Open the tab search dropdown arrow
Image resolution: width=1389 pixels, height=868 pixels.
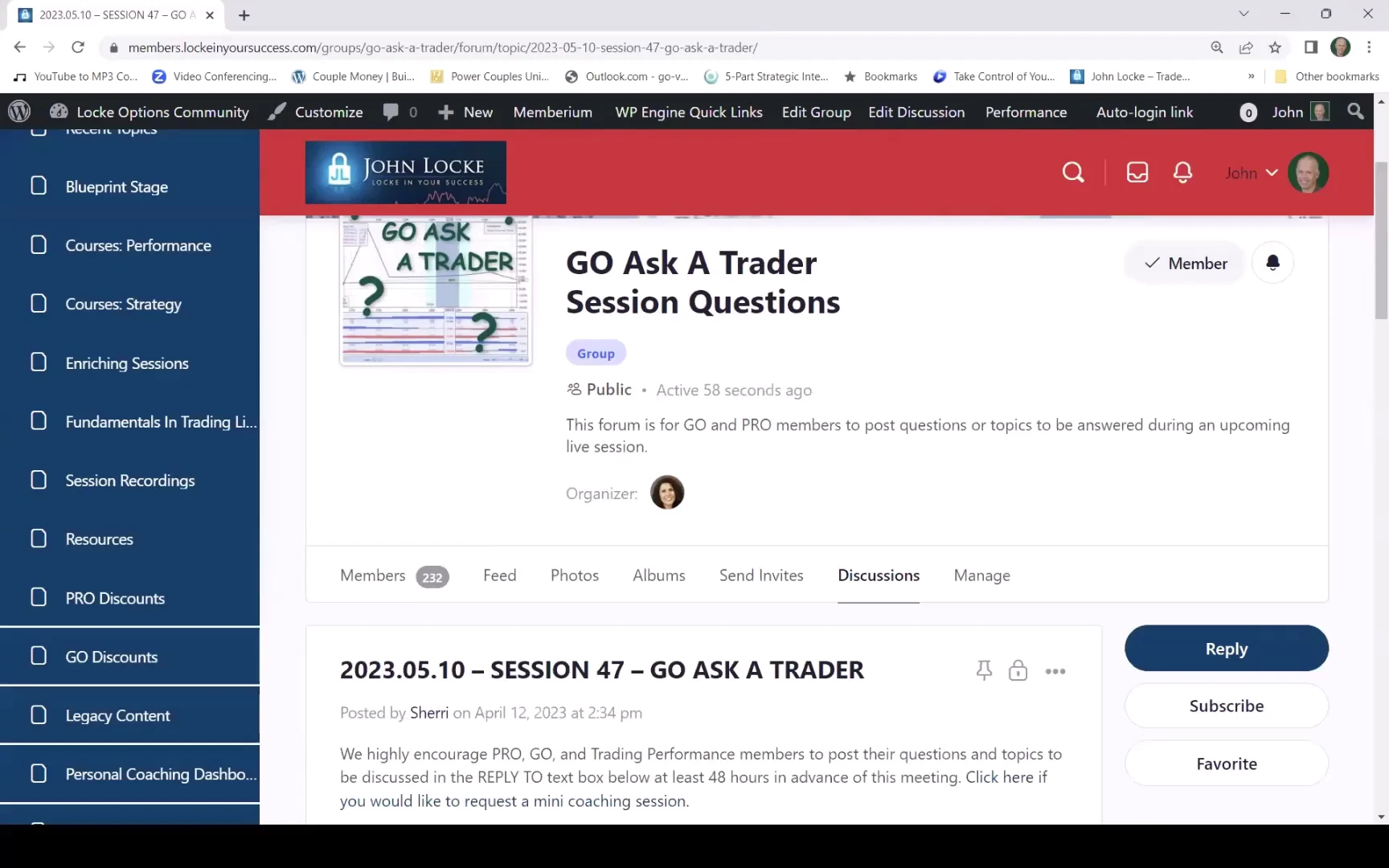1244,14
